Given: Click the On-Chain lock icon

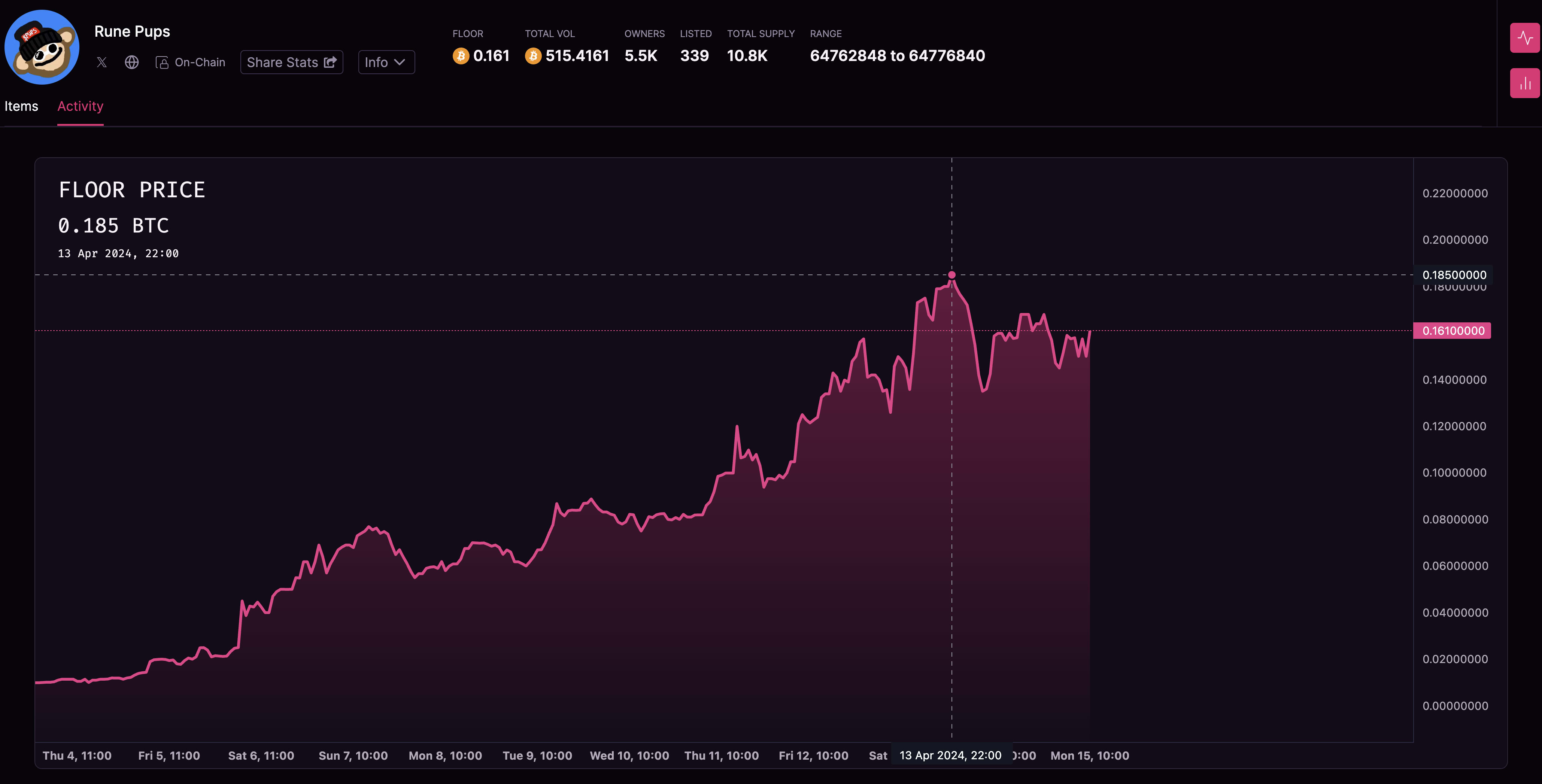Looking at the screenshot, I should (162, 62).
